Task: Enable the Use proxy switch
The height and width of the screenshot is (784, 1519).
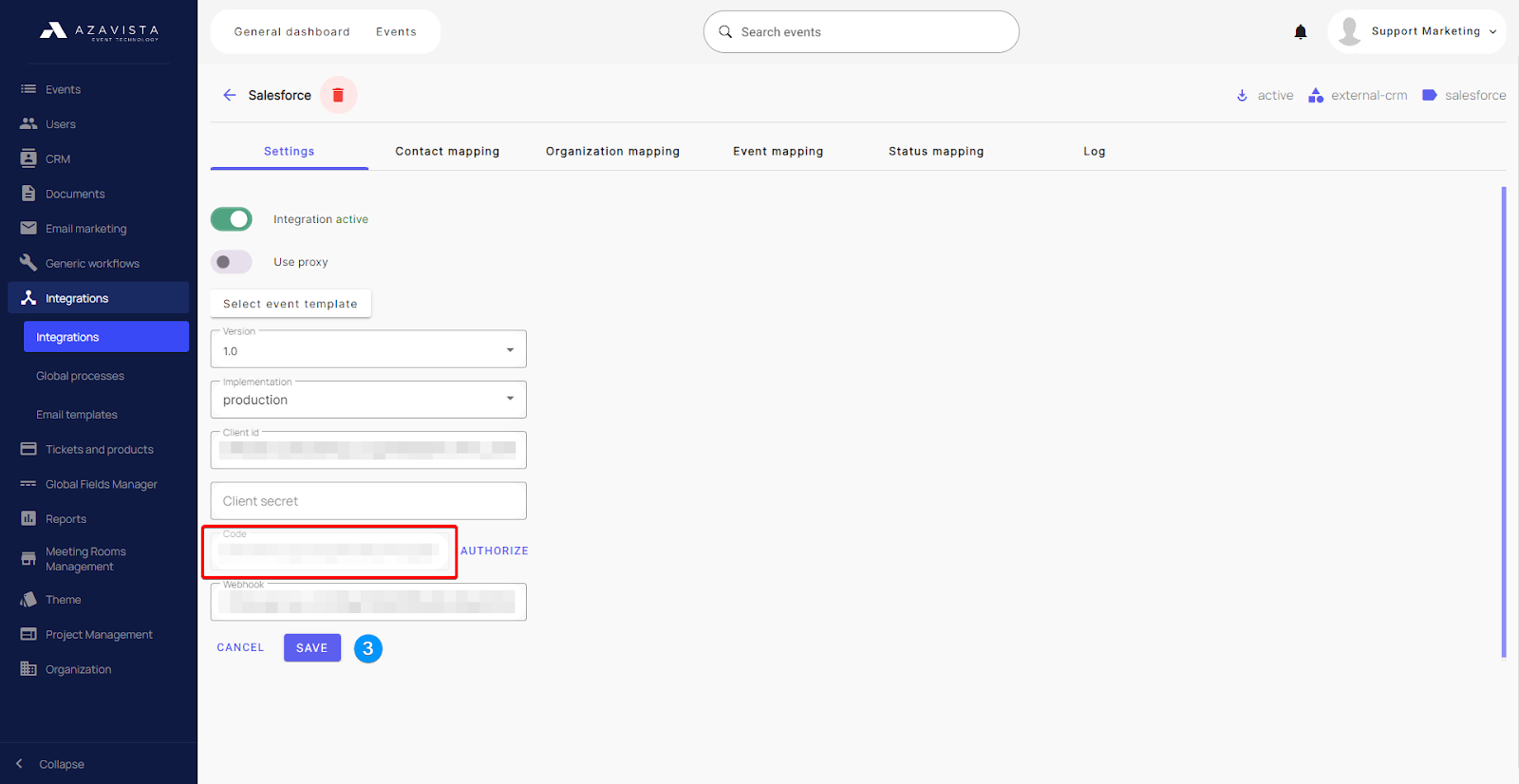Action: coord(232,262)
